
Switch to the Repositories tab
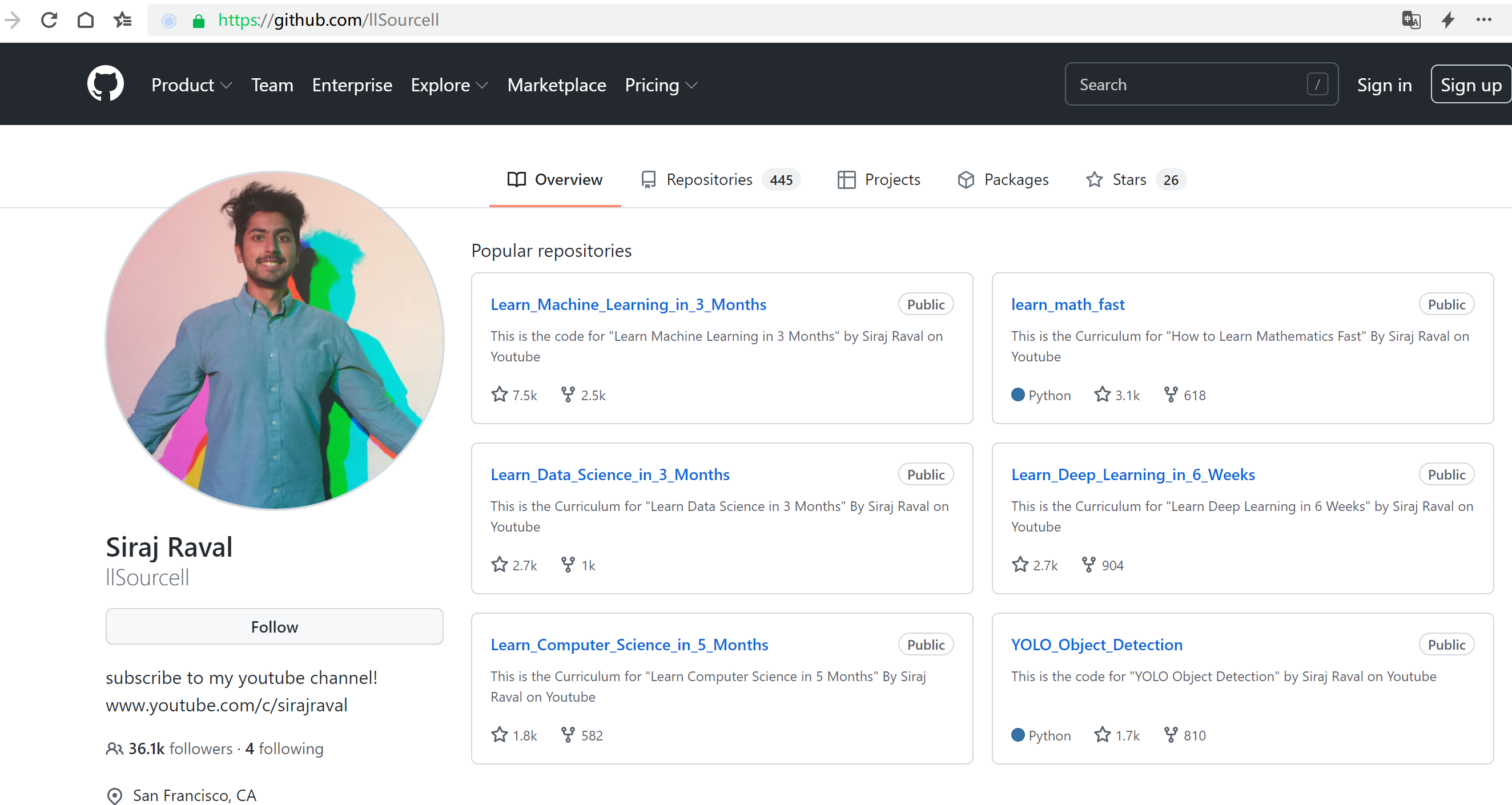click(x=720, y=179)
